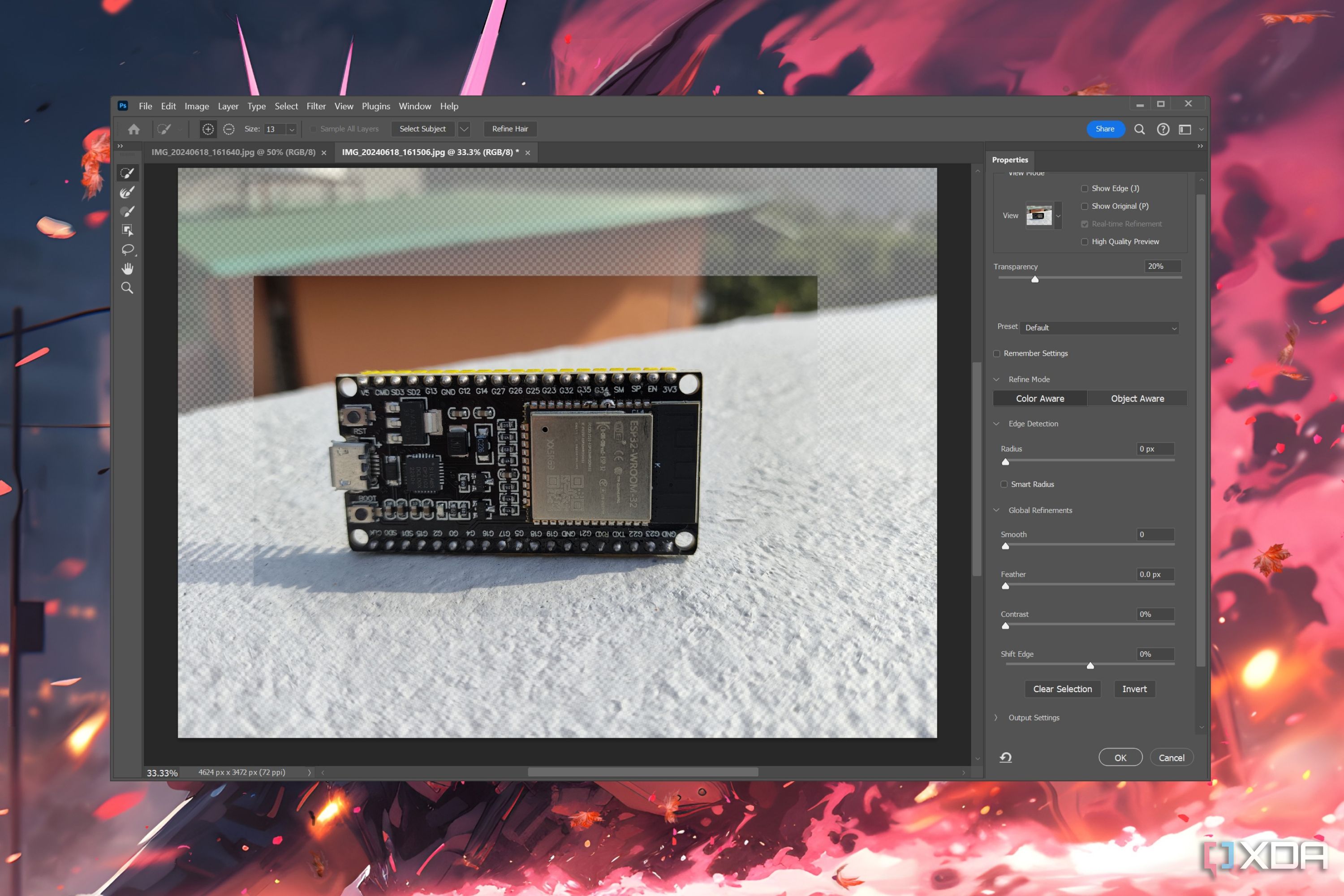Click the 33.33% zoom level field
This screenshot has height=896, width=1344.
(162, 773)
